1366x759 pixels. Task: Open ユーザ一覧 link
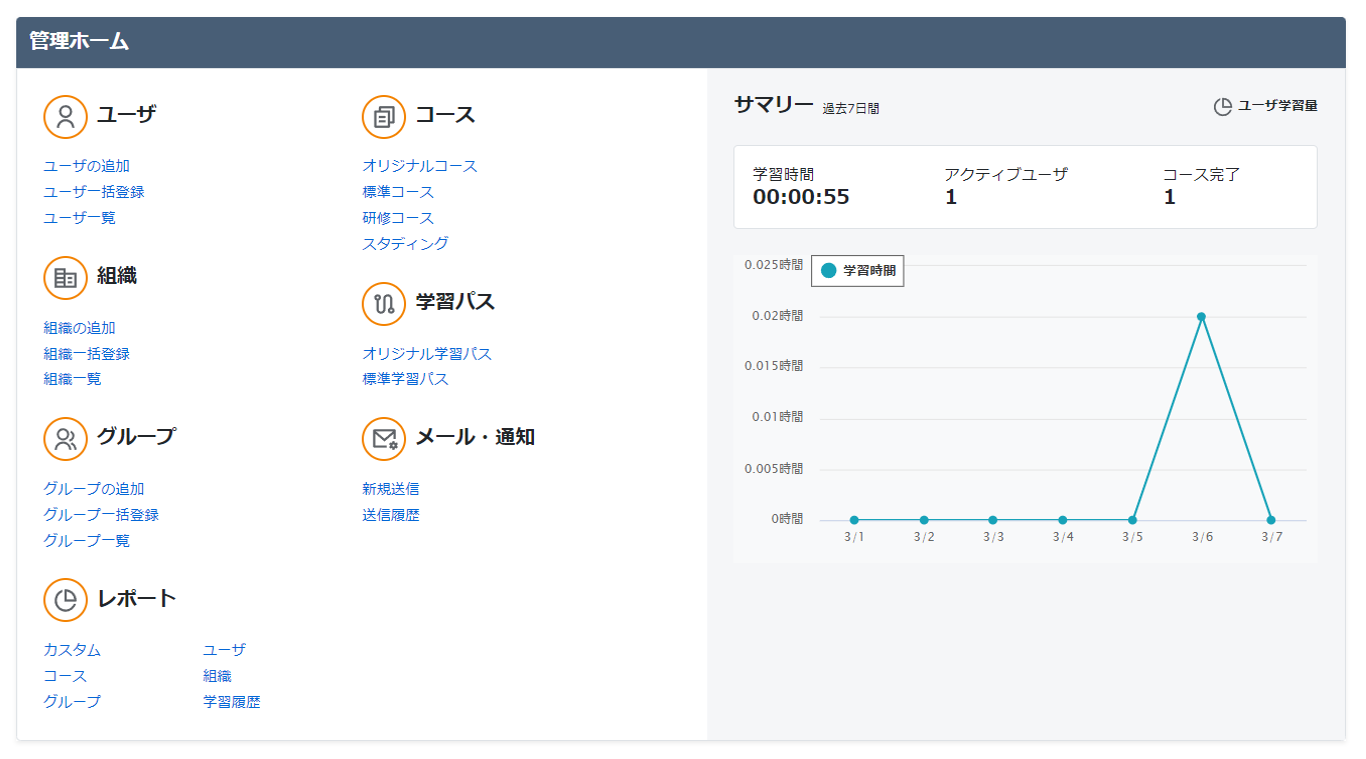coord(80,217)
